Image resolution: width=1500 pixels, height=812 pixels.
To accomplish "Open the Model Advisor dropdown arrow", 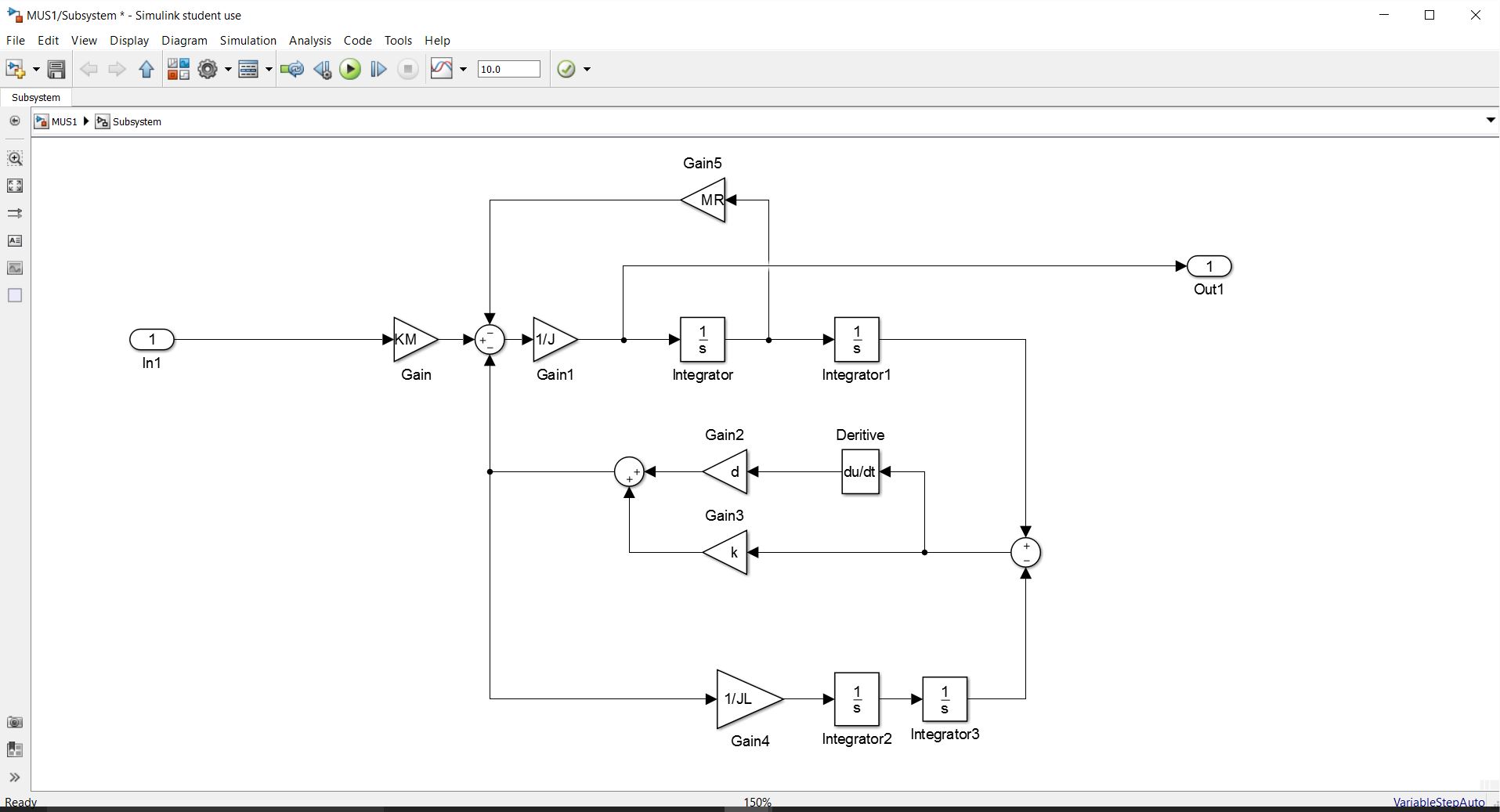I will click(587, 70).
